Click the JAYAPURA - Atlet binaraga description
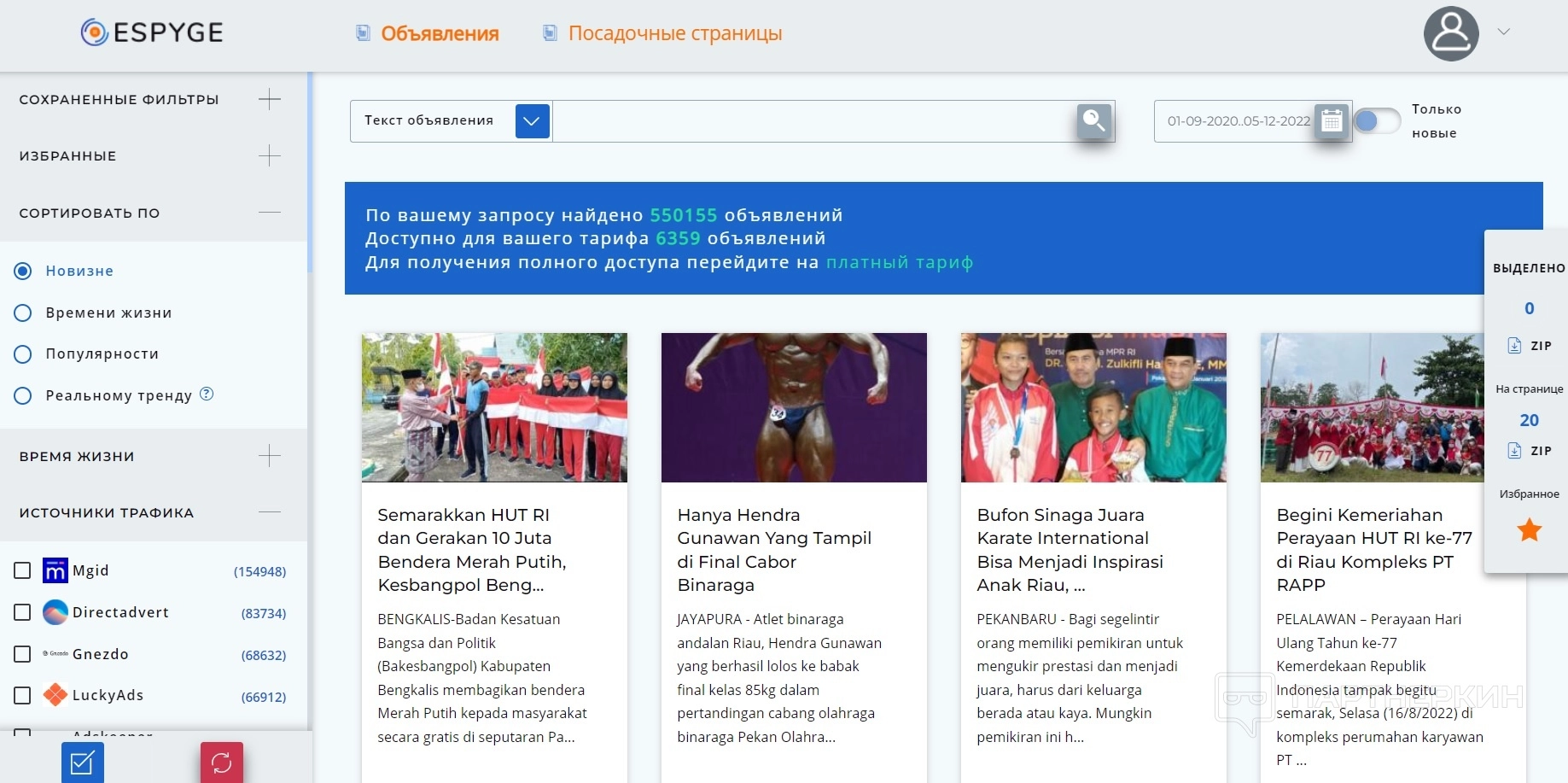The height and width of the screenshot is (783, 1568). click(779, 678)
